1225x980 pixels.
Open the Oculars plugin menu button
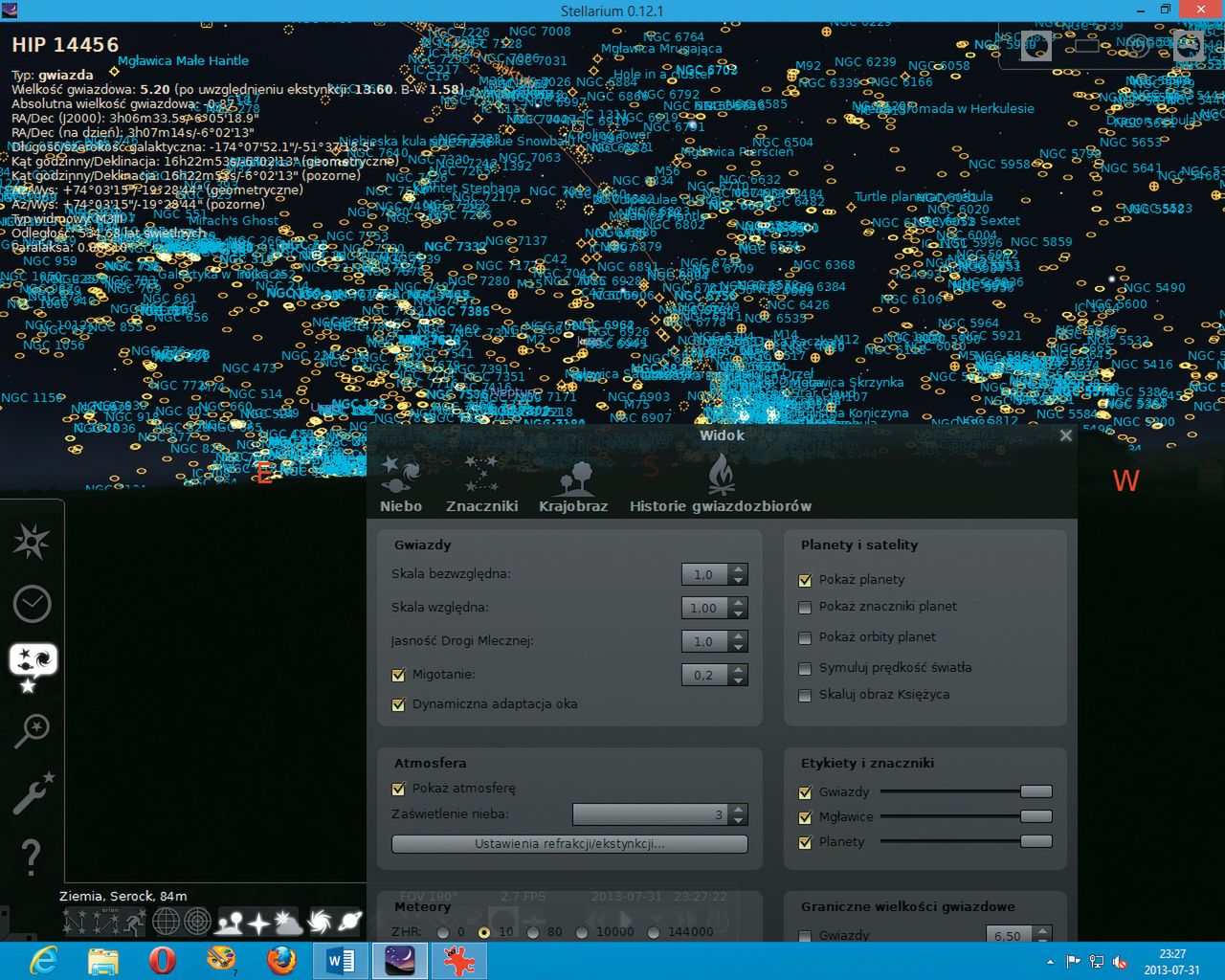click(1188, 45)
